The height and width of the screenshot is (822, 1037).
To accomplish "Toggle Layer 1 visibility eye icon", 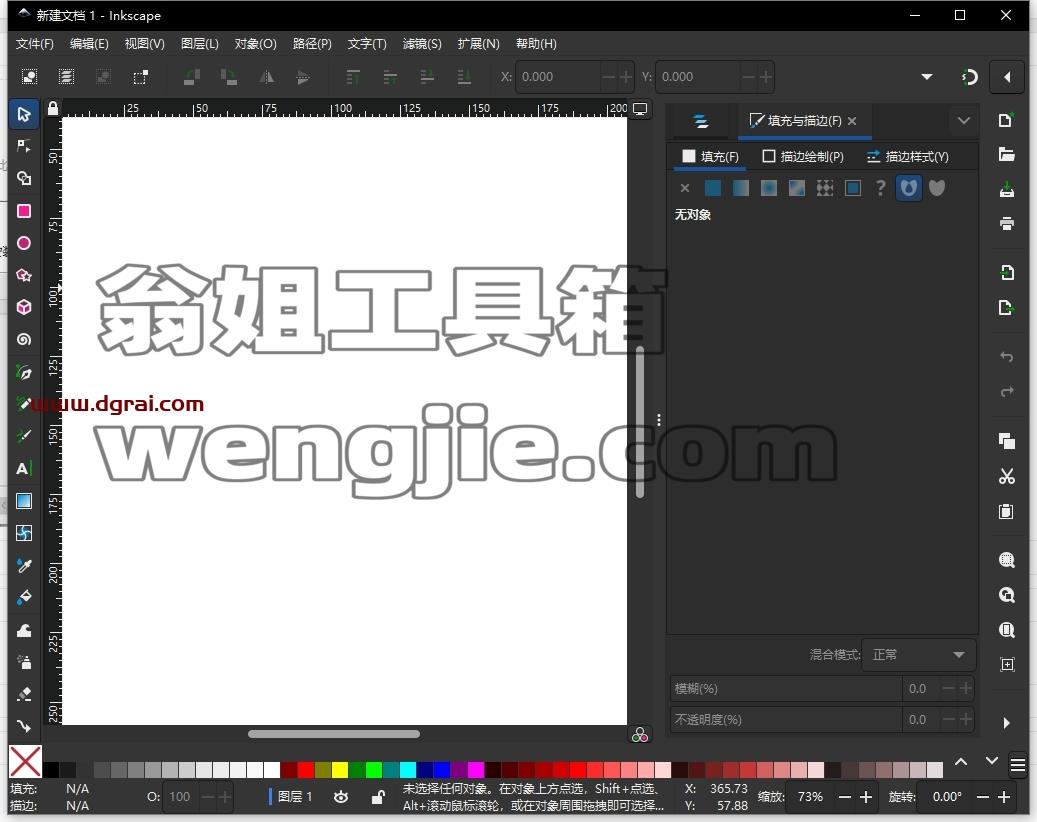I will (x=341, y=797).
